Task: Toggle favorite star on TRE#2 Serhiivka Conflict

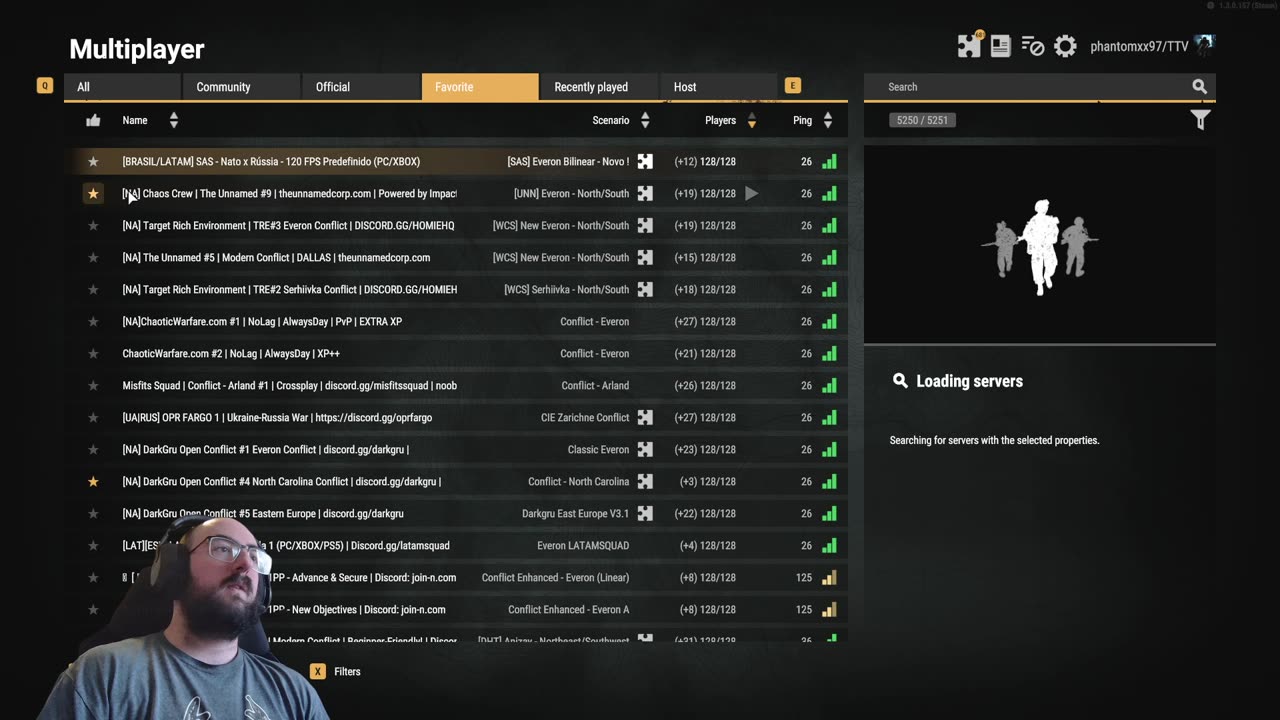Action: point(93,289)
